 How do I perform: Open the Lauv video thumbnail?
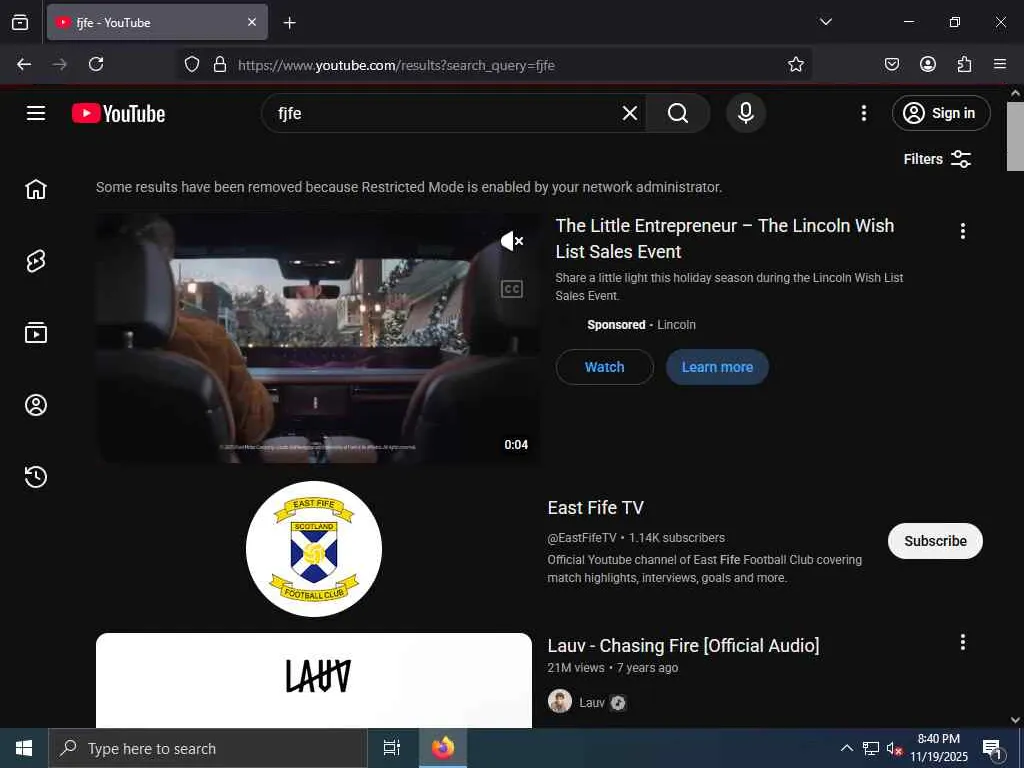click(x=314, y=680)
